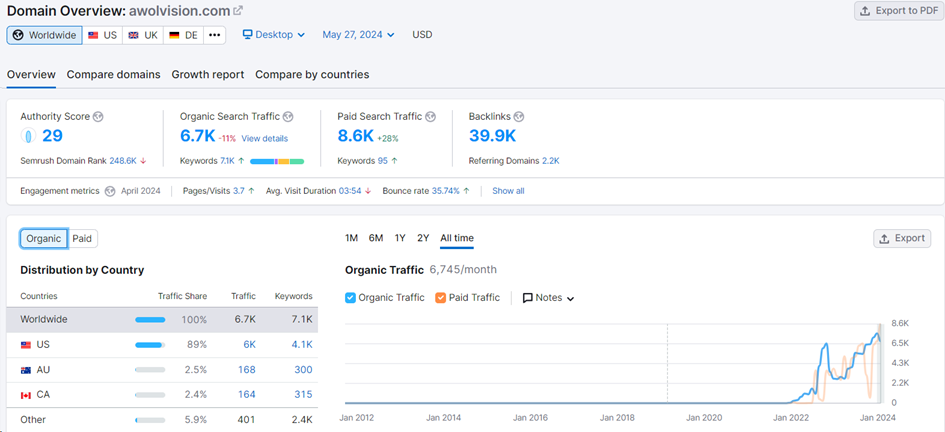Switch to Compare domains tab
The width and height of the screenshot is (945, 432).
pyautogui.click(x=113, y=75)
